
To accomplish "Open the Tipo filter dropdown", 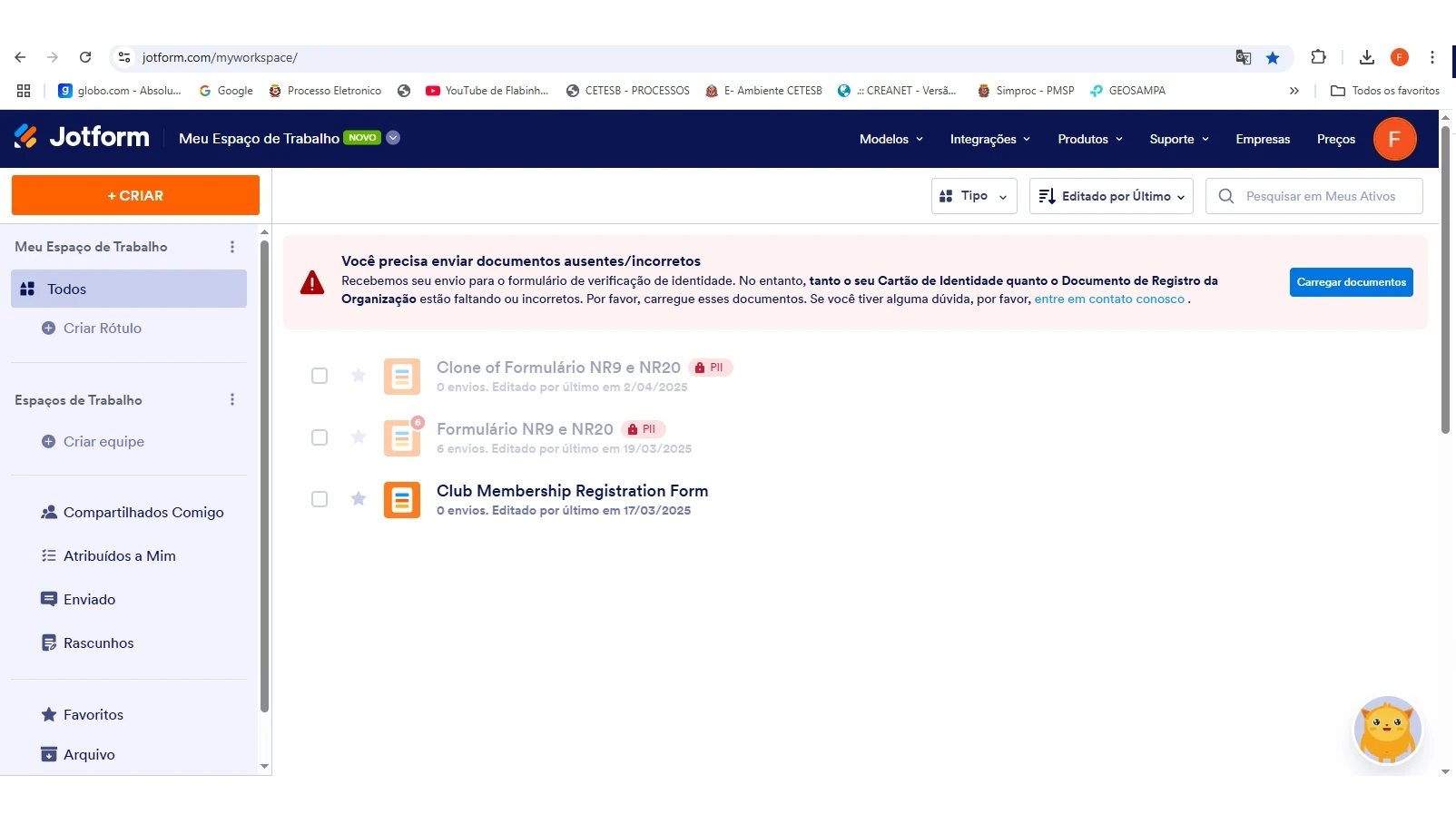I will tap(973, 196).
